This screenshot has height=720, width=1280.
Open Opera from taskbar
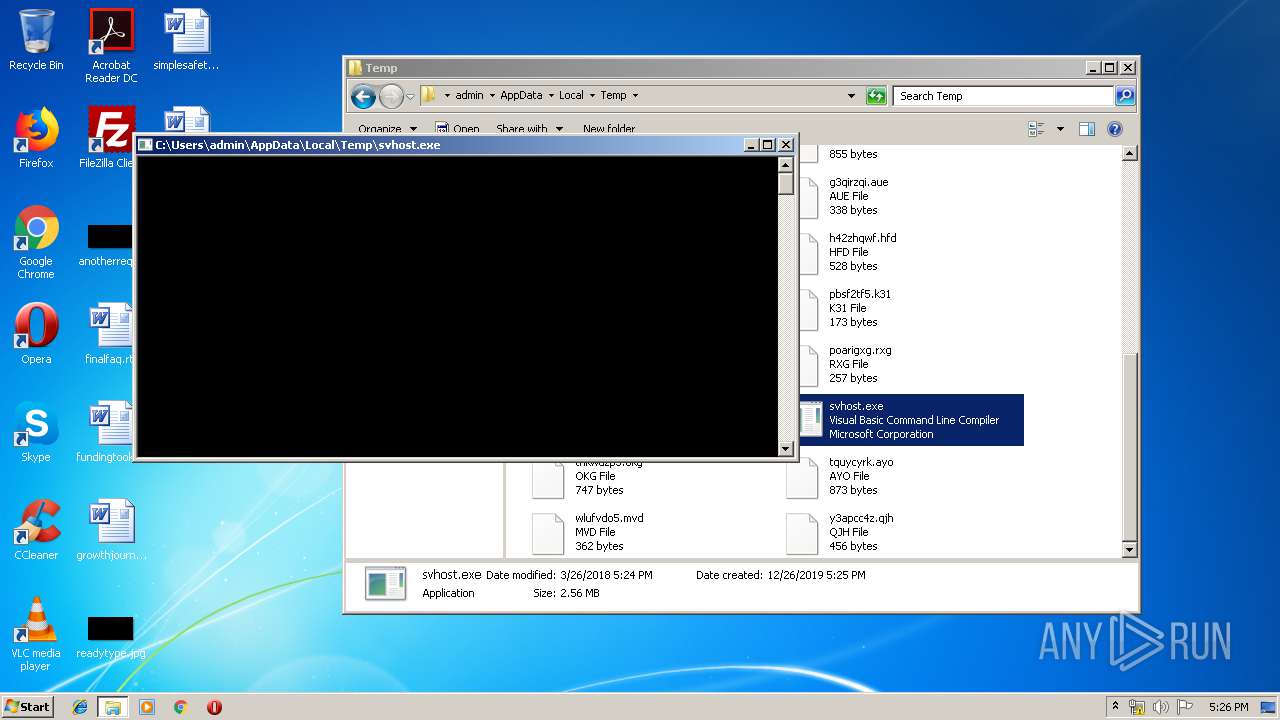coord(214,706)
